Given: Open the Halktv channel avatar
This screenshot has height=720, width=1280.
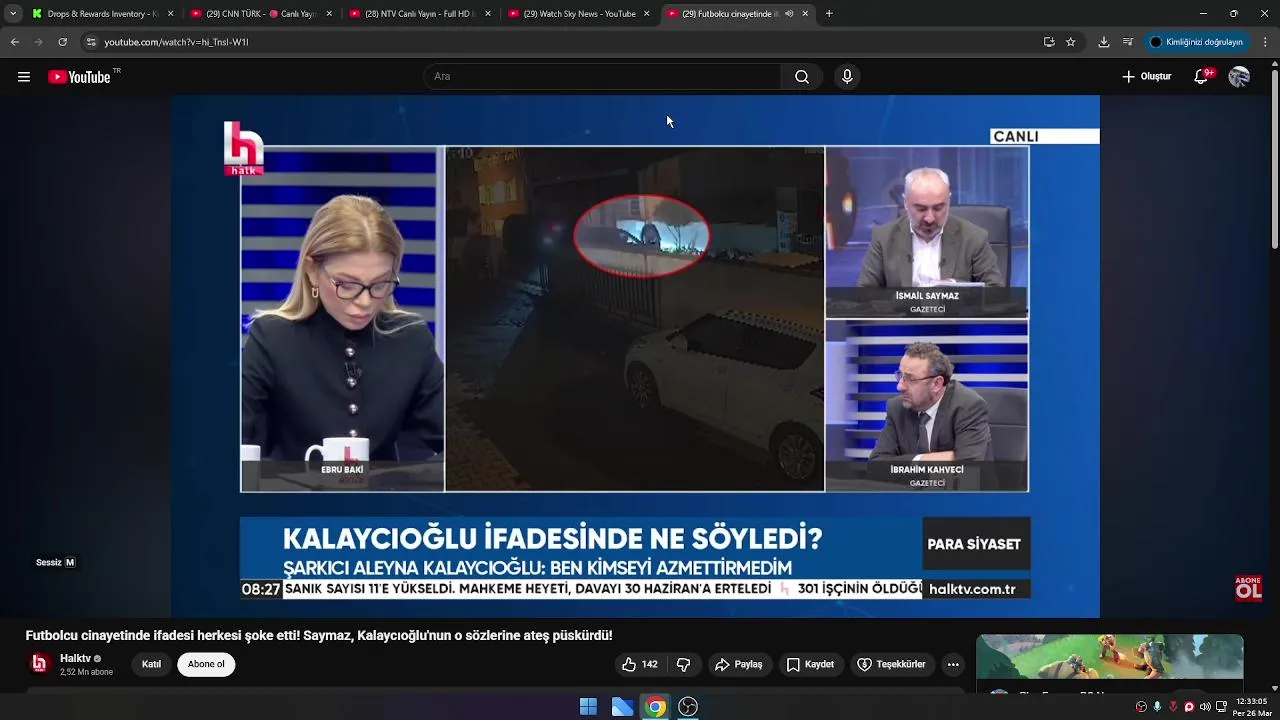Looking at the screenshot, I should [x=39, y=663].
